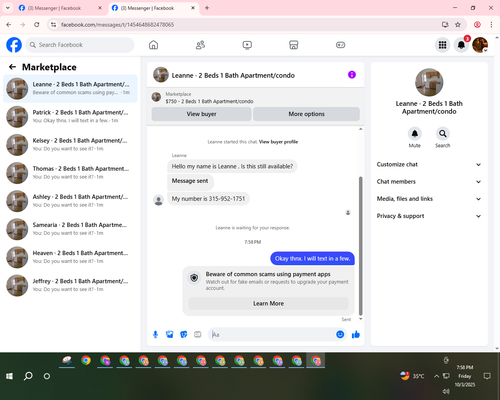Open a new browser tab

[207, 8]
